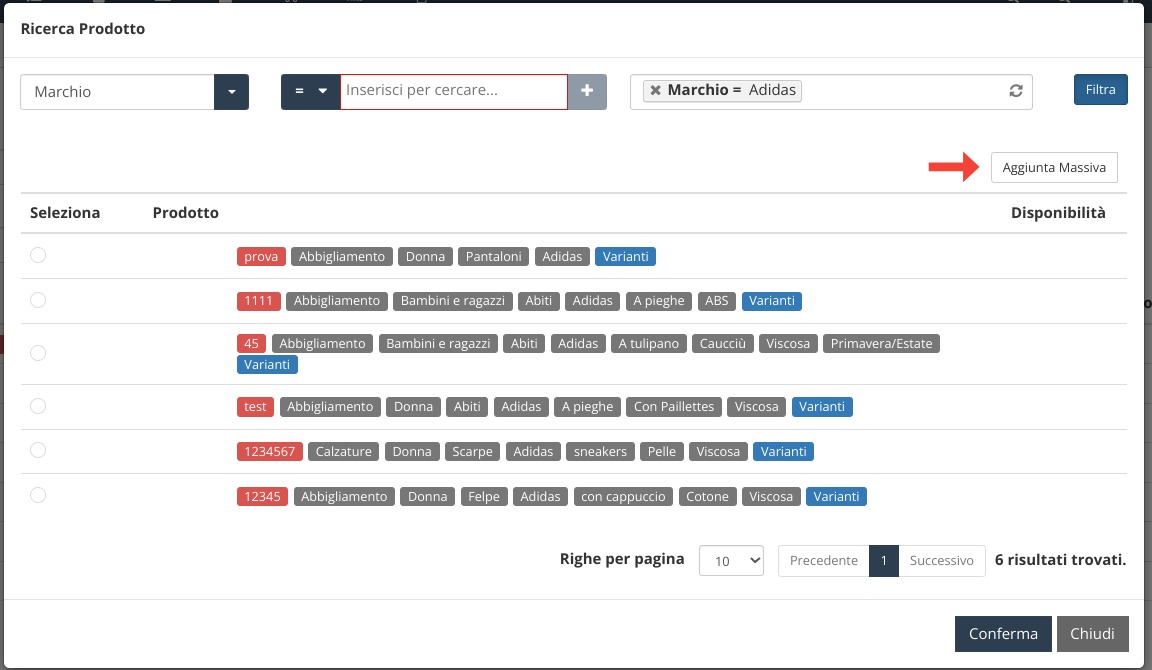Click the plus icon to add filter
This screenshot has height=670, width=1152.
587,91
